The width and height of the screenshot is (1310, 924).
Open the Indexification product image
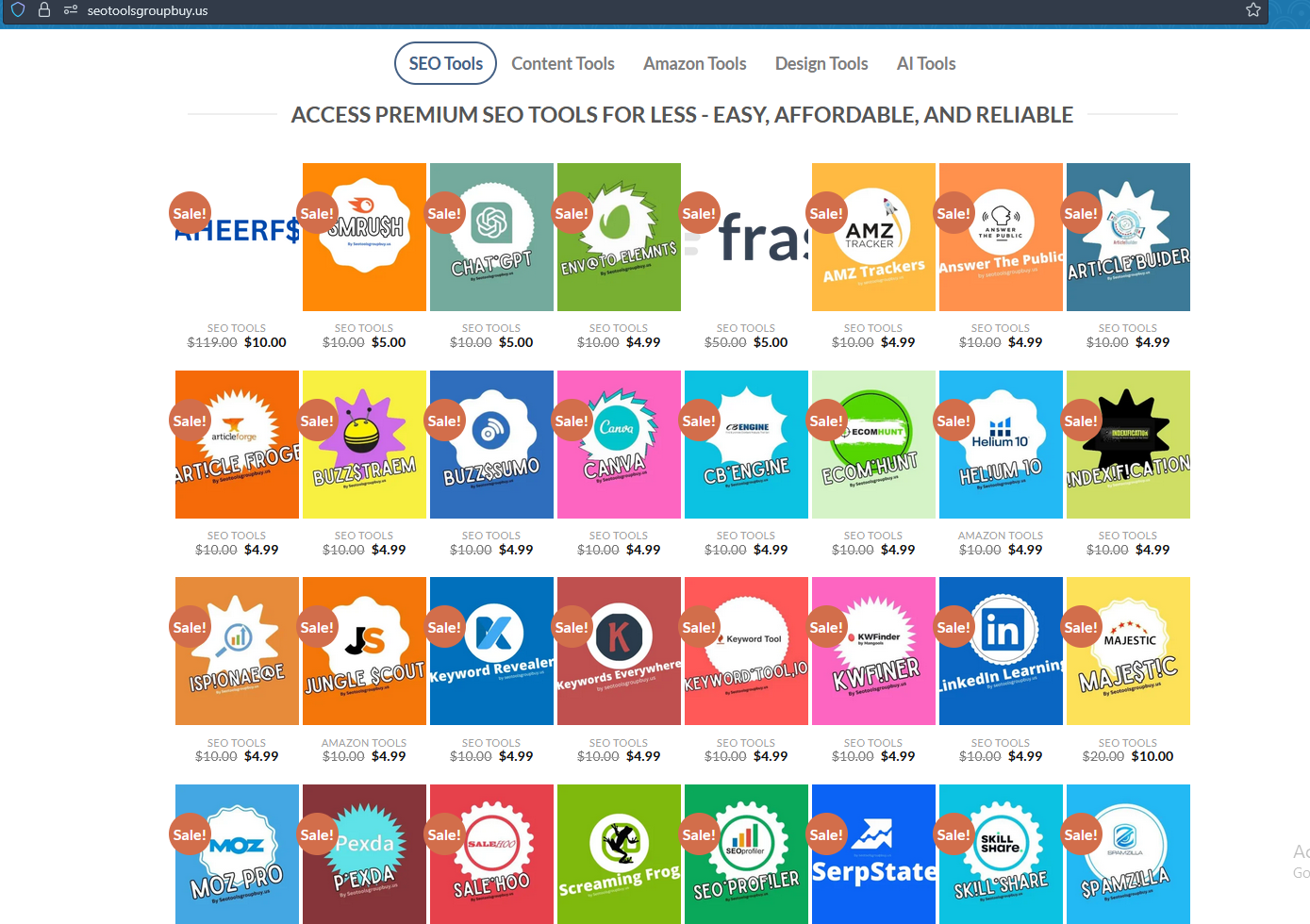coord(1128,444)
